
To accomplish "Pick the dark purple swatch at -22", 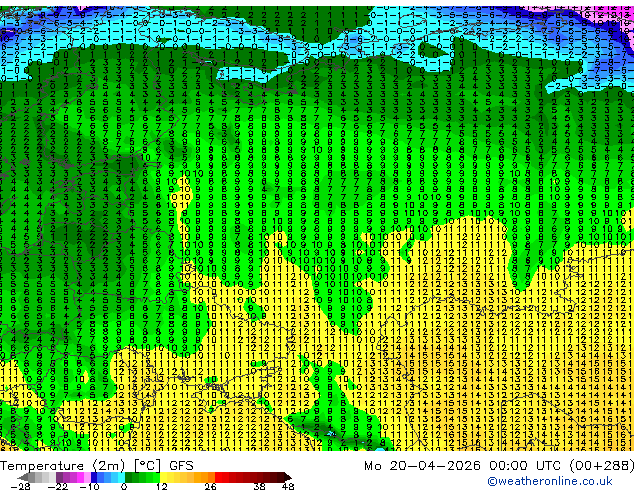I will (59, 477).
